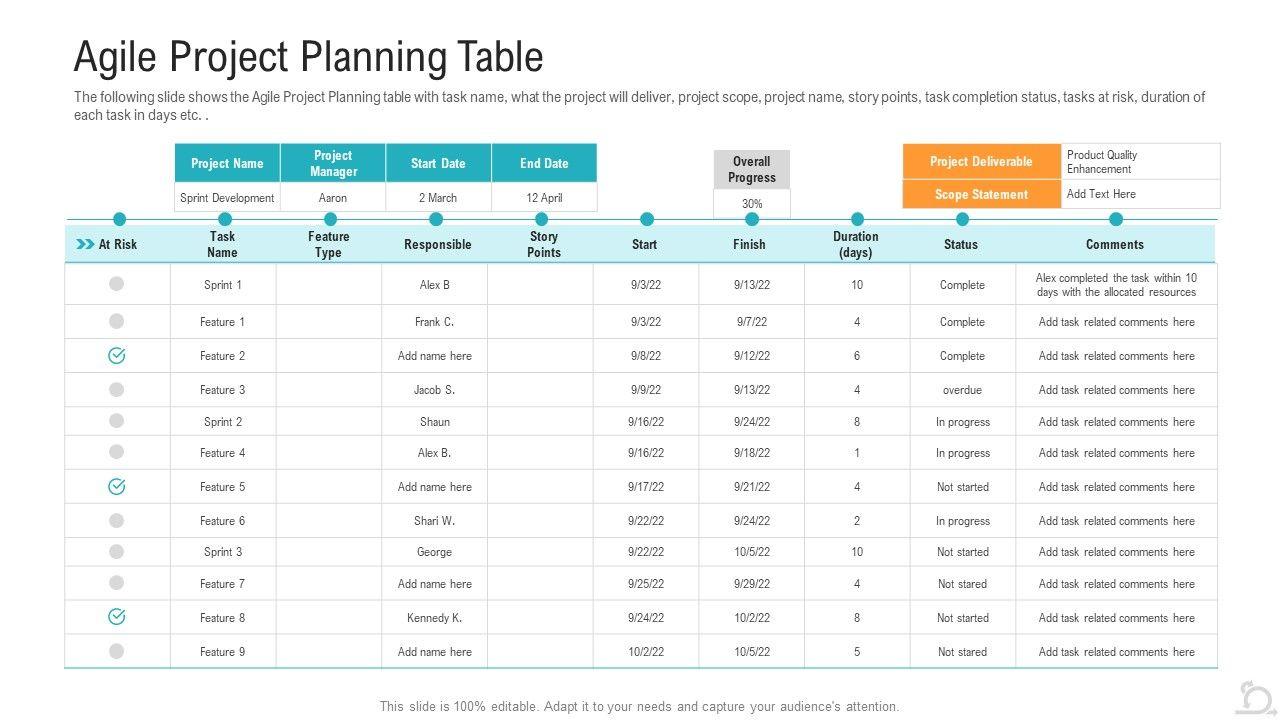Viewport: 1280px width, 720px height.
Task: Select the Project Manager header cell
Action: pos(333,163)
